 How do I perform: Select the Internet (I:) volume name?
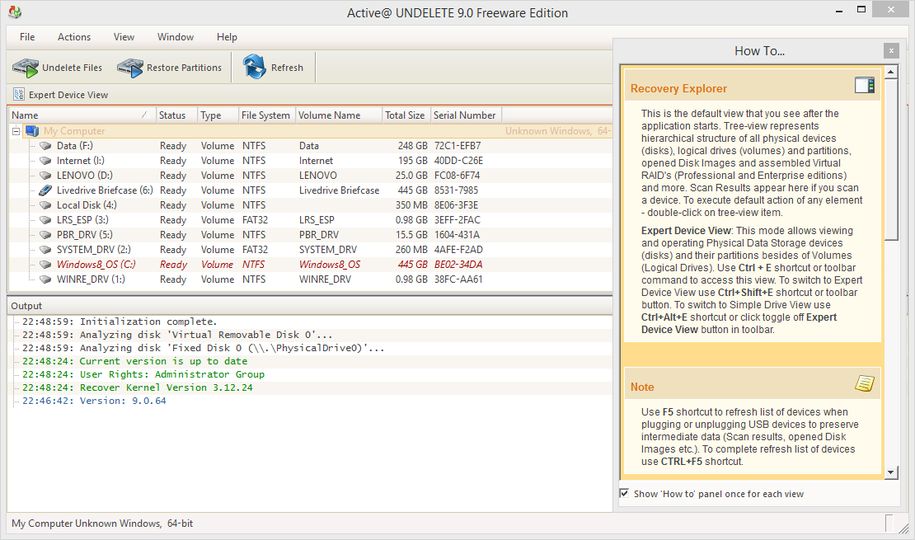click(x=81, y=161)
